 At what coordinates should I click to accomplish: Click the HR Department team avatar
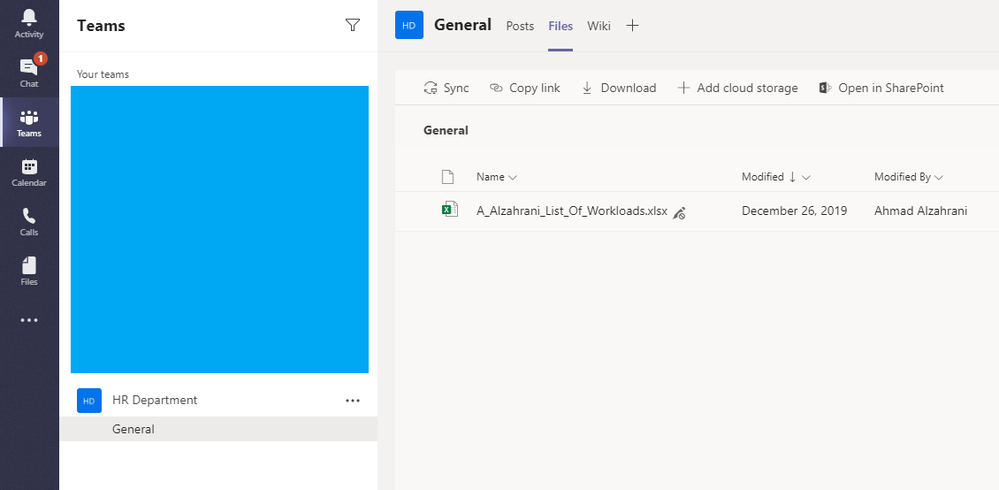[89, 400]
